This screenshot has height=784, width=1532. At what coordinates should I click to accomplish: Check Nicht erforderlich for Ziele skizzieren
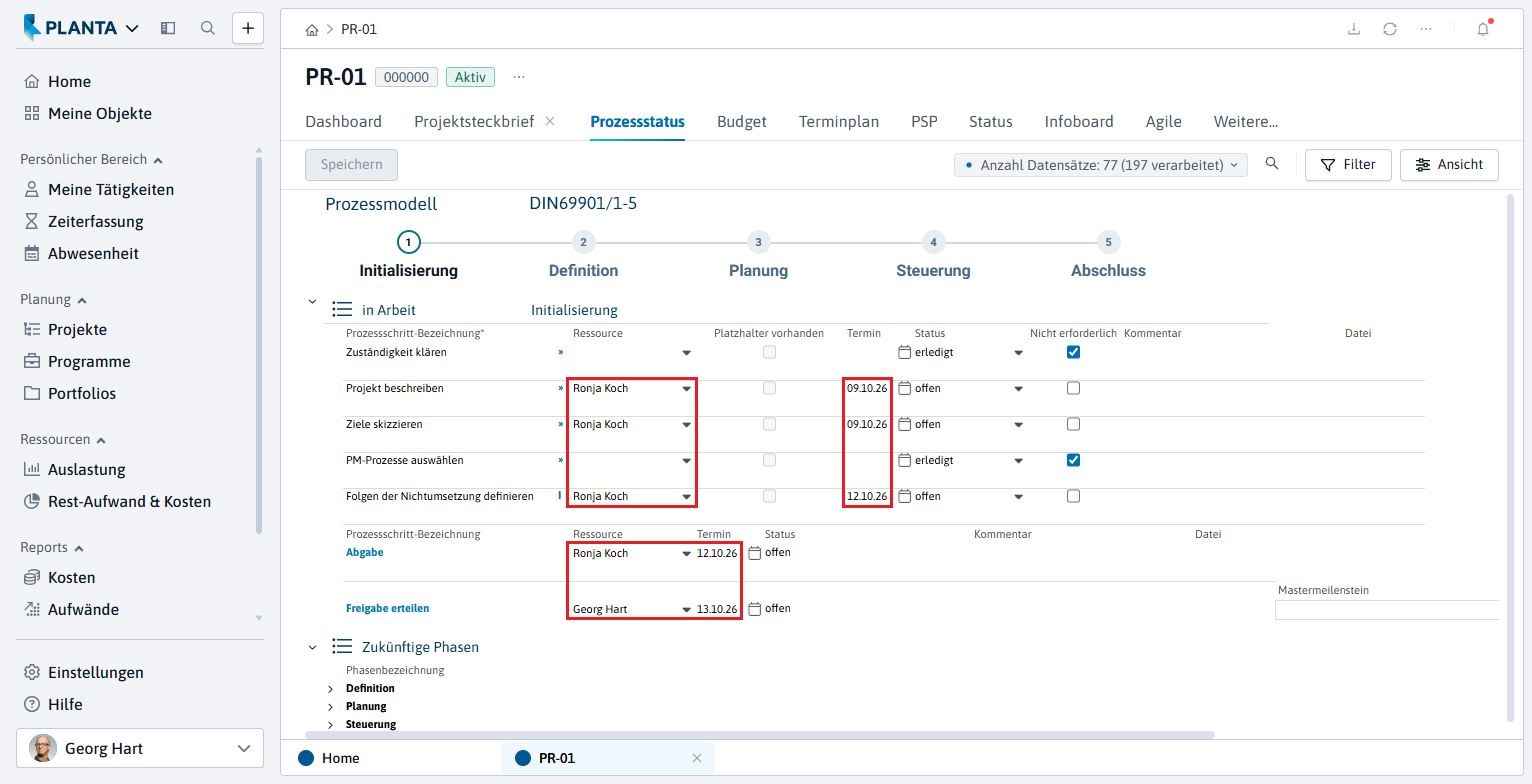coord(1073,424)
